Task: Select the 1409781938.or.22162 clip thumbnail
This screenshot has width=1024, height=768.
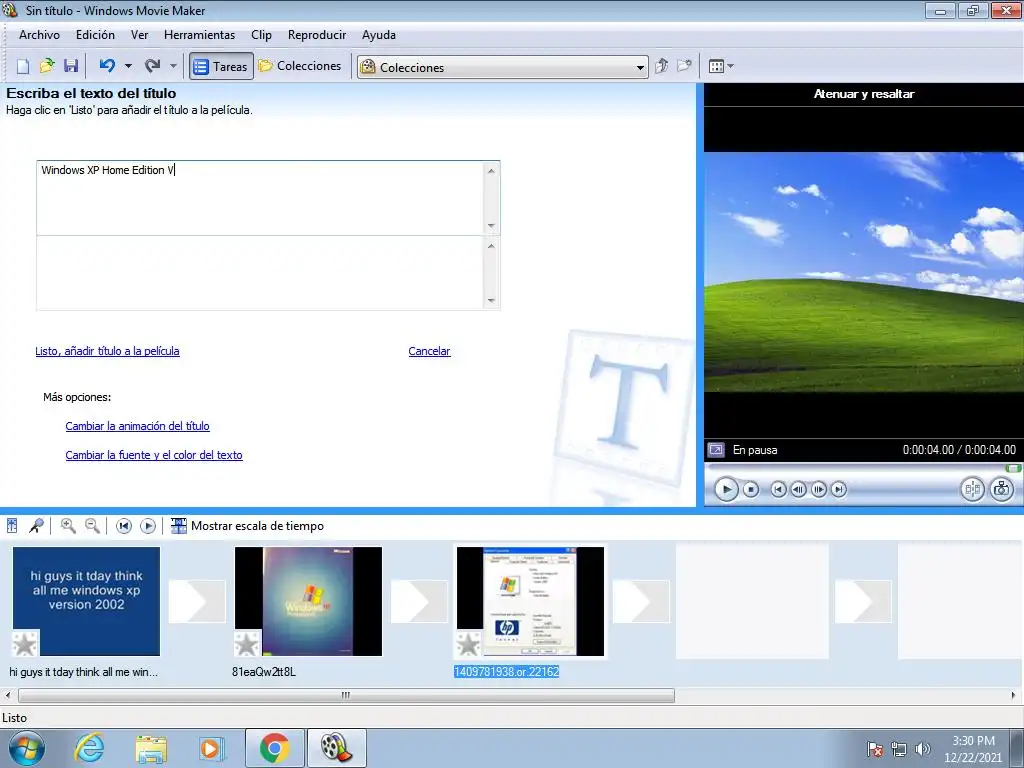Action: click(530, 601)
